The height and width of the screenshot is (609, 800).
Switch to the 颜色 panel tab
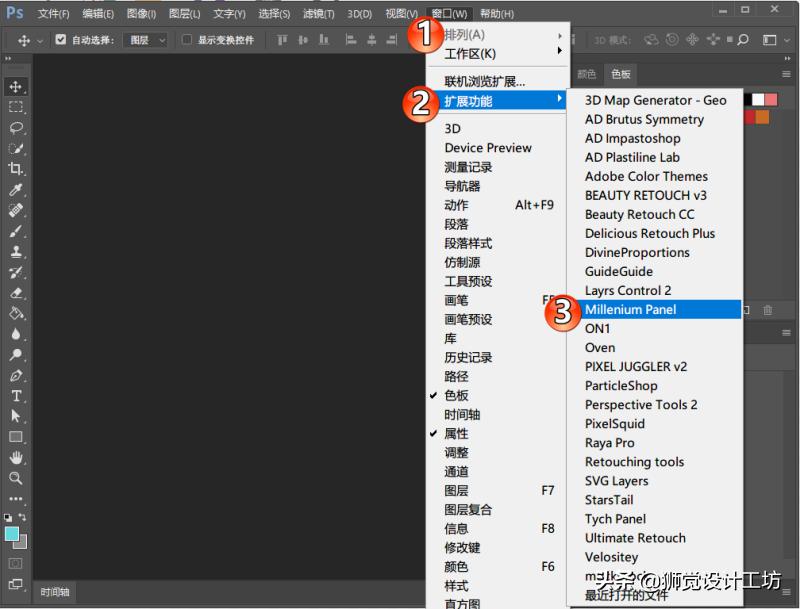(x=585, y=73)
